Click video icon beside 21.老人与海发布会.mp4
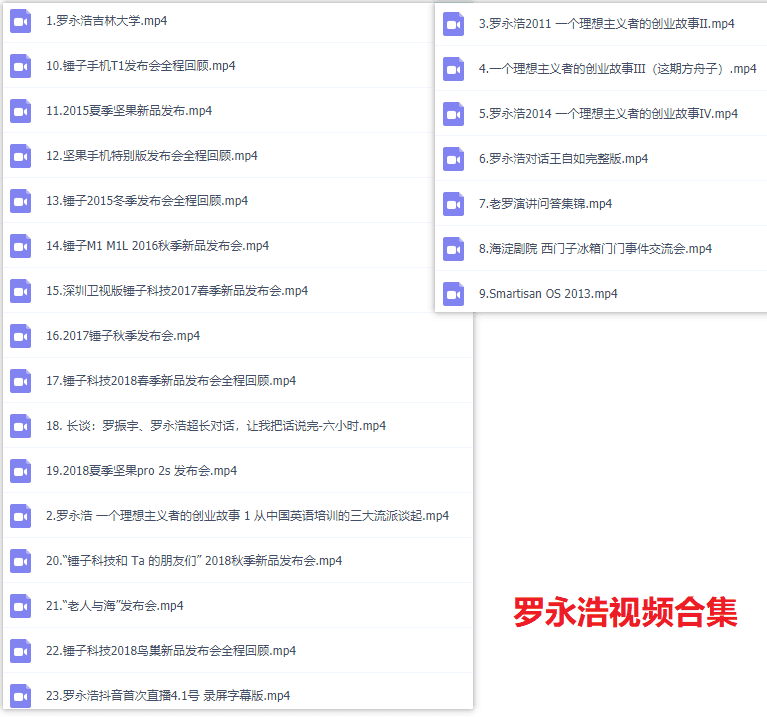This screenshot has height=717, width=767. [x=21, y=606]
